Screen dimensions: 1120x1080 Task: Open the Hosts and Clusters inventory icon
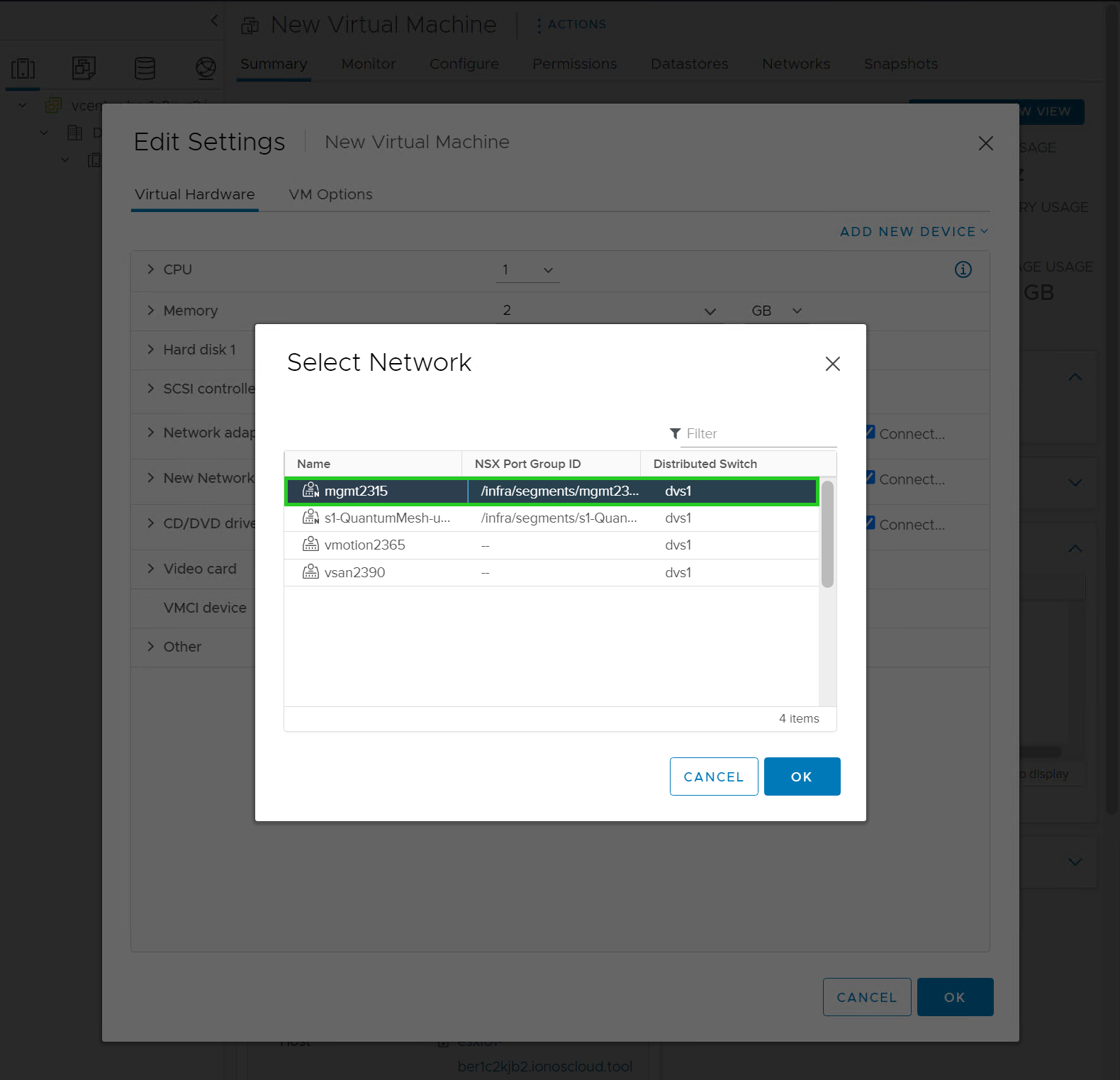pyautogui.click(x=23, y=69)
